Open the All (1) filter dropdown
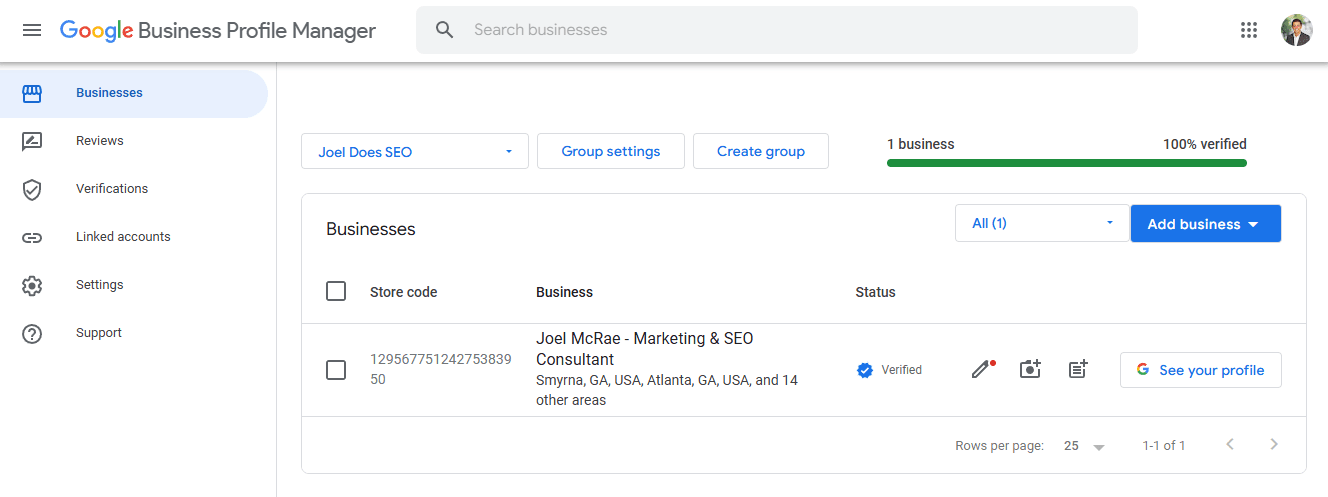 click(1042, 223)
